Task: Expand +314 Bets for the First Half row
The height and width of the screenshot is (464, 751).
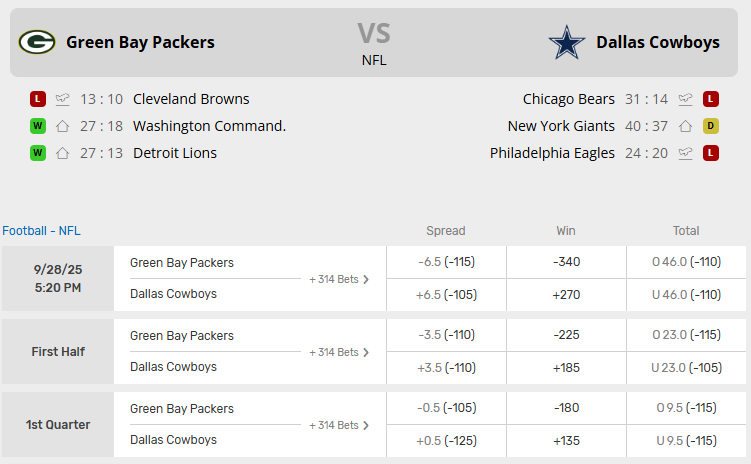Action: (339, 352)
